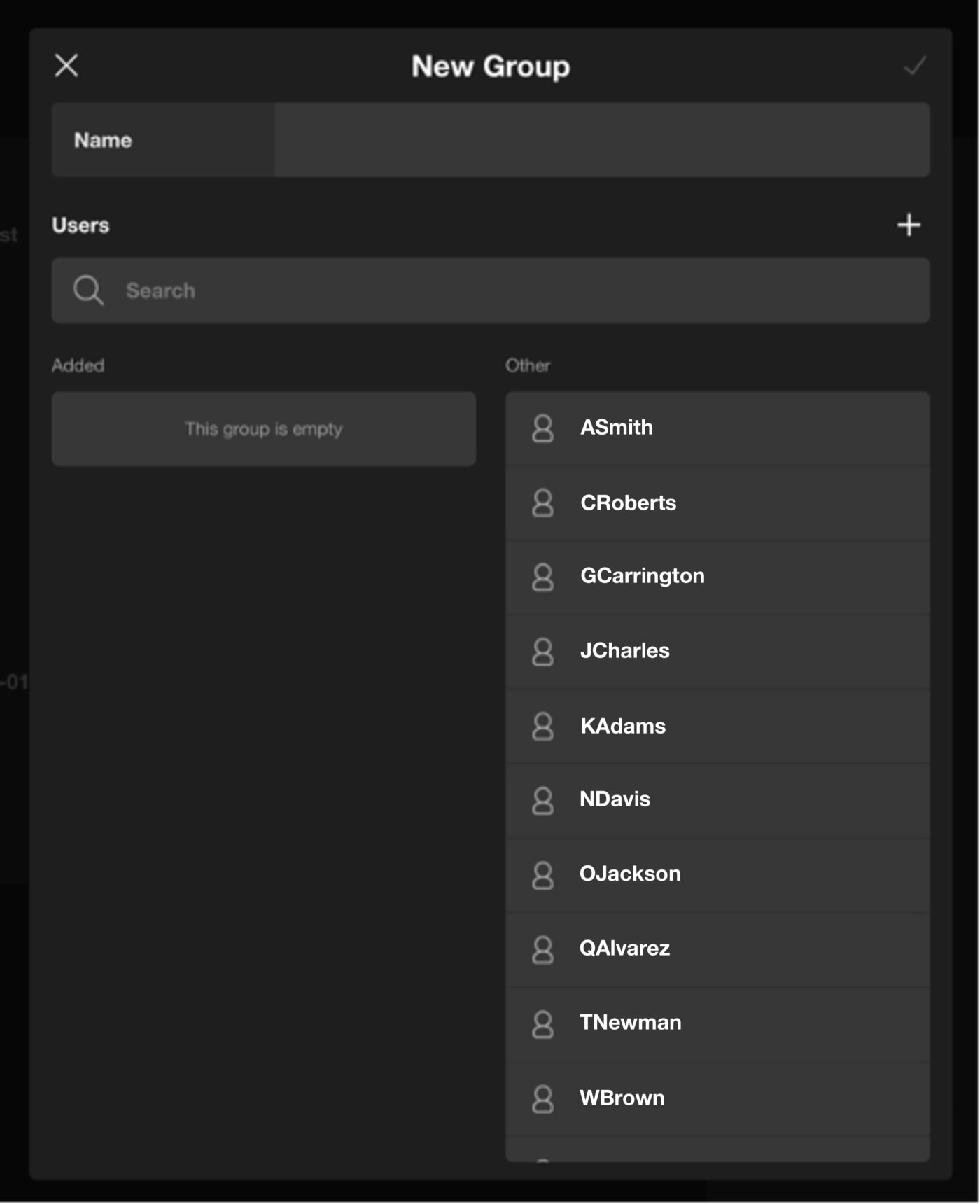980x1204 pixels.
Task: Click the user icon beside ASmith
Action: point(542,428)
